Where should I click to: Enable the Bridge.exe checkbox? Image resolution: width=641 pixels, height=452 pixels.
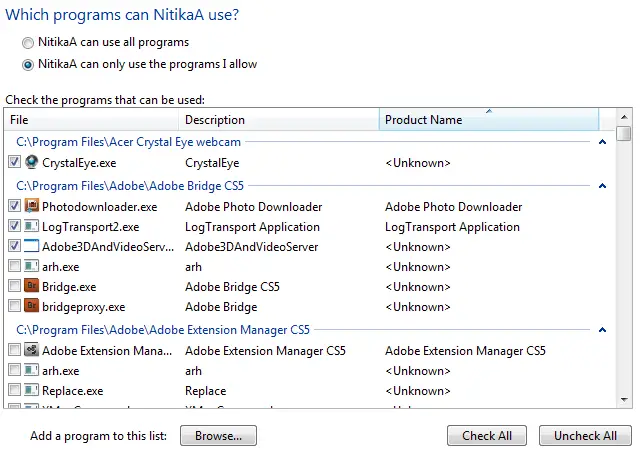pyautogui.click(x=14, y=286)
